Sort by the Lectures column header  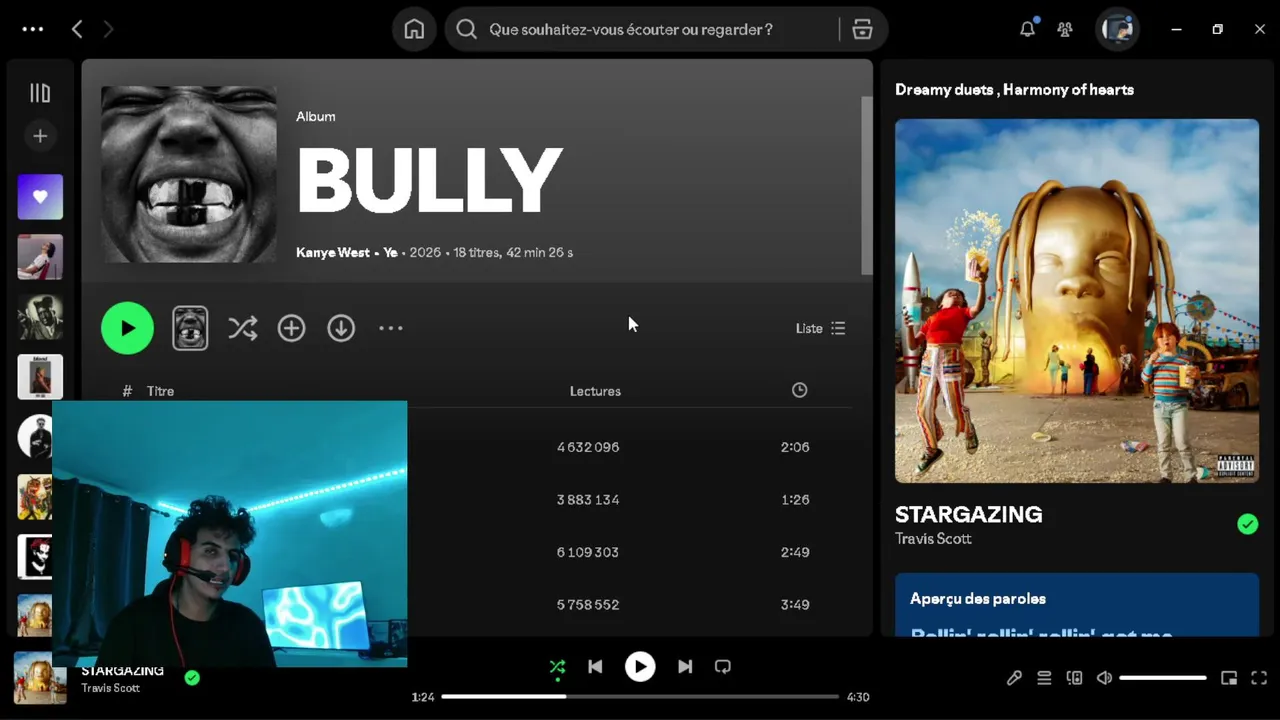(x=595, y=391)
